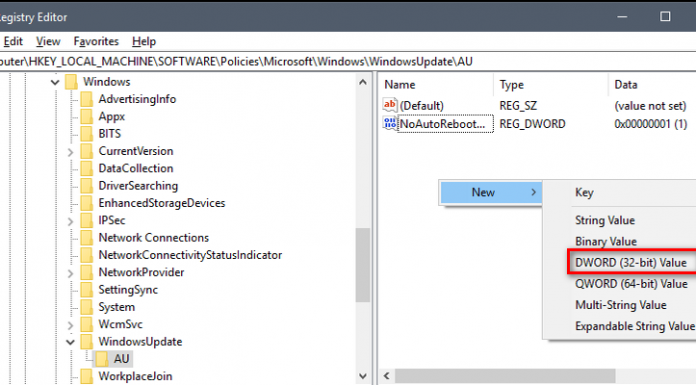Screen dimensions: 696x385
Task: Click the (Default) string value icon
Action: pyautogui.click(x=390, y=105)
